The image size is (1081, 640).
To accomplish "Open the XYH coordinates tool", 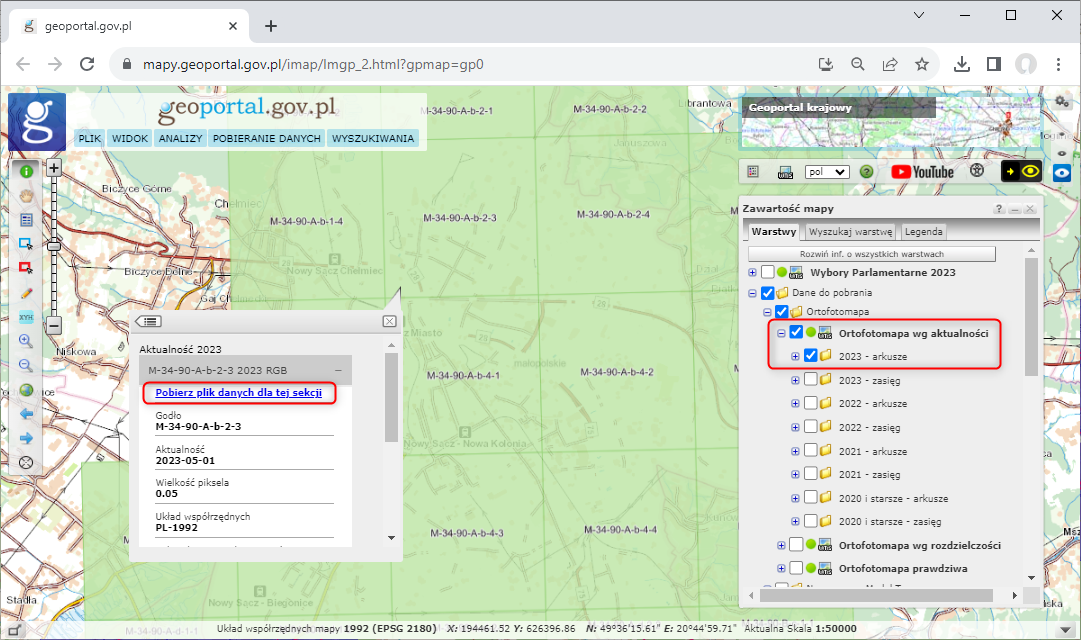I will point(27,317).
